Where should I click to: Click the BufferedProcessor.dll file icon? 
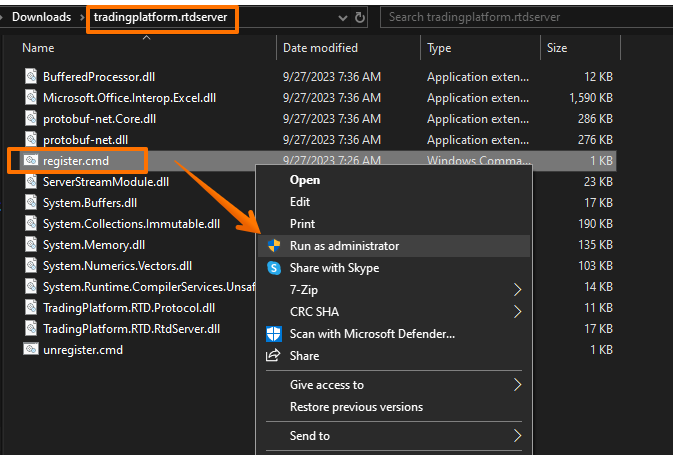point(31,76)
